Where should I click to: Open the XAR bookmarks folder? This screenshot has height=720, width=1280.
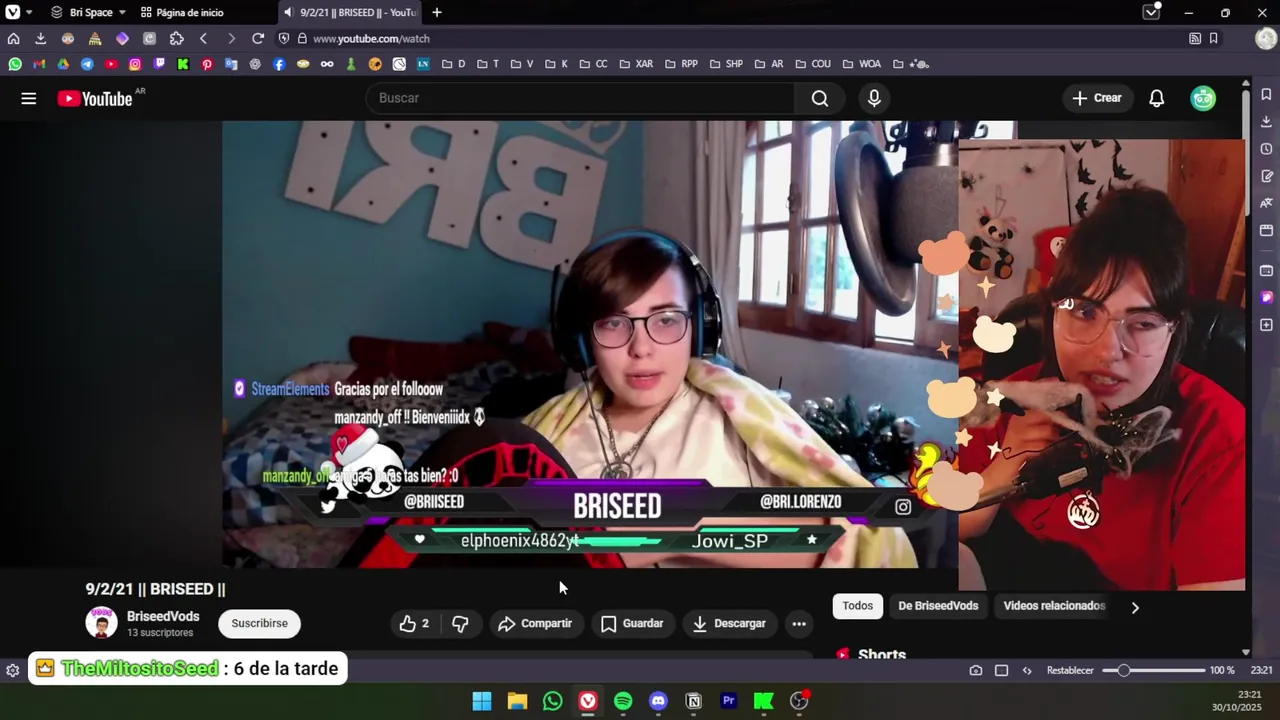(636, 64)
